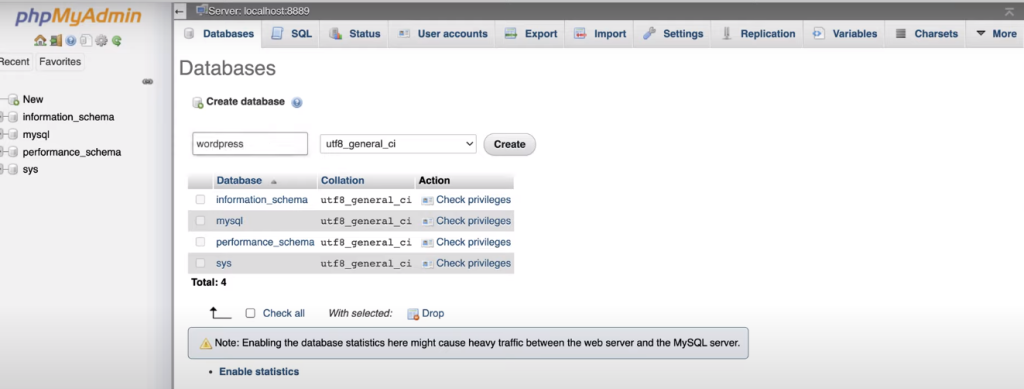Viewport: 1024px width, 389px height.
Task: Click the page collapse icon top right
Action: (x=1010, y=12)
